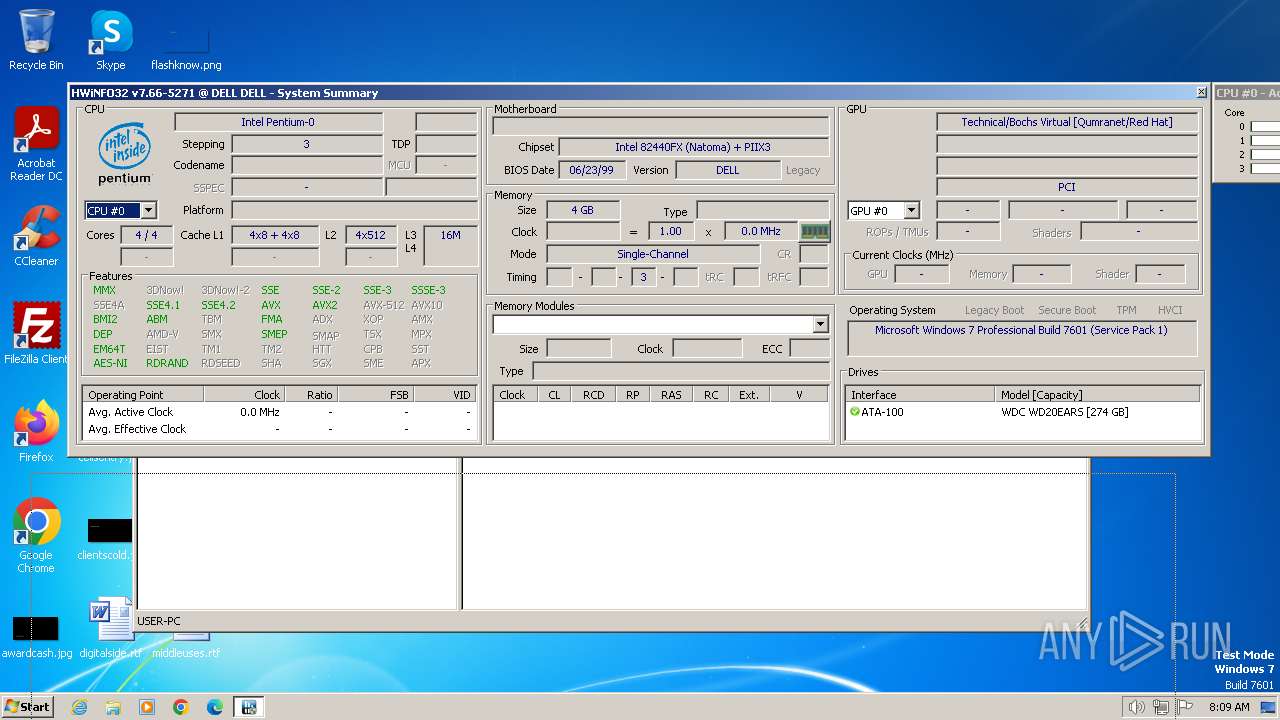The width and height of the screenshot is (1280, 720).
Task: Click the network tray icon
Action: [x=1160, y=707]
